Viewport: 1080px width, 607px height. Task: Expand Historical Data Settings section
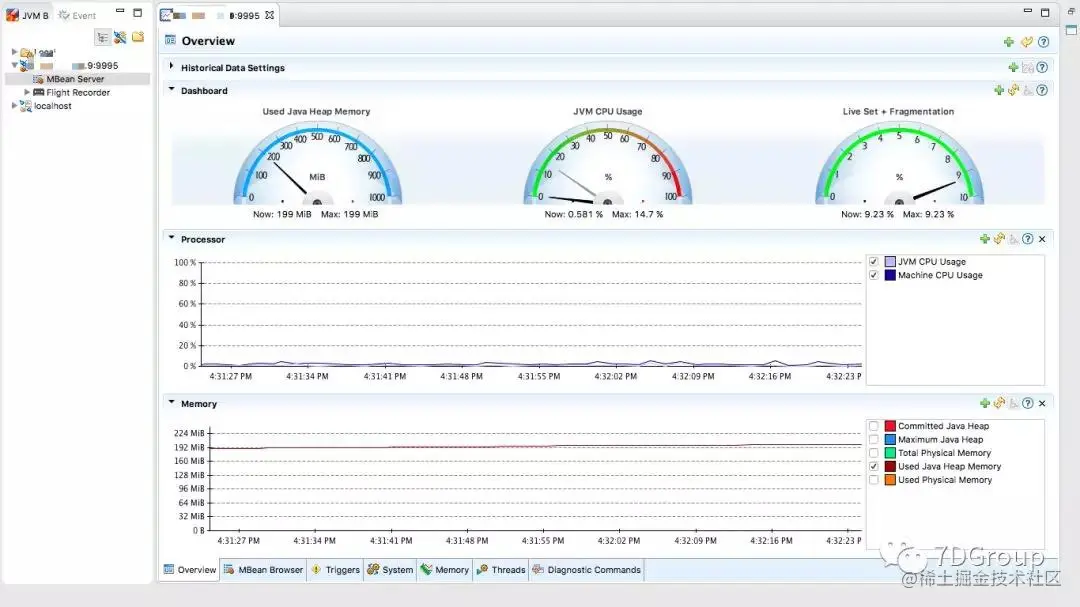pyautogui.click(x=172, y=67)
